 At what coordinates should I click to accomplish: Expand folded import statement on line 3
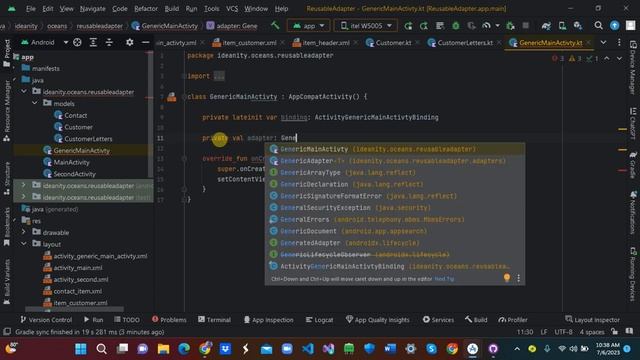(219, 76)
